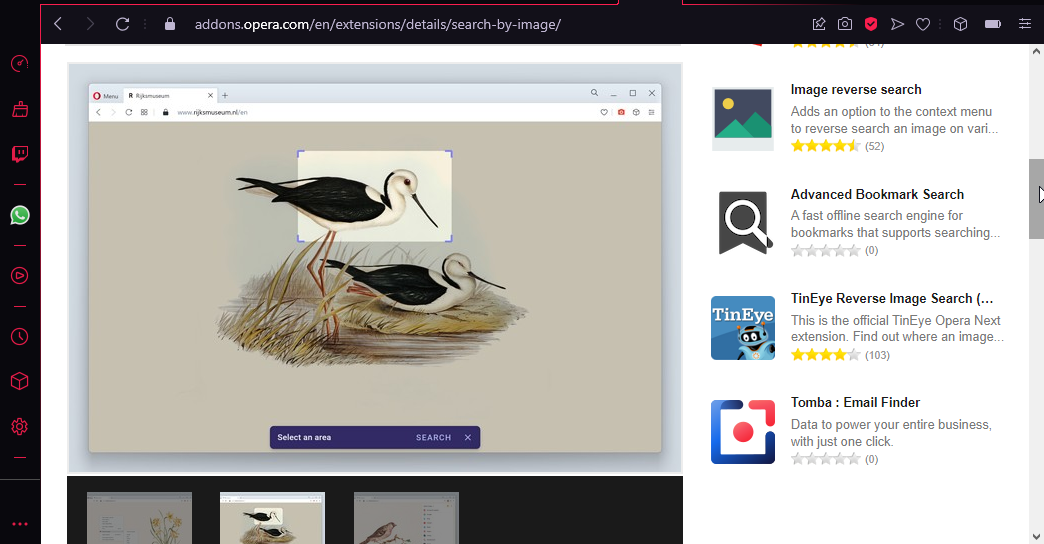
Task: Open Easy Setup sliders menu
Action: (x=1024, y=24)
